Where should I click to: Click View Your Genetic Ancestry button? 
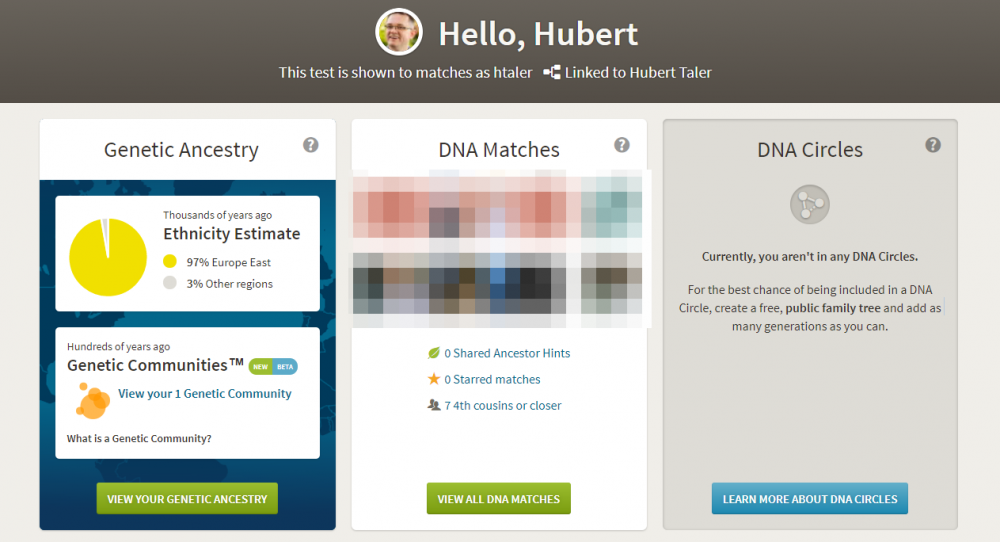187,499
